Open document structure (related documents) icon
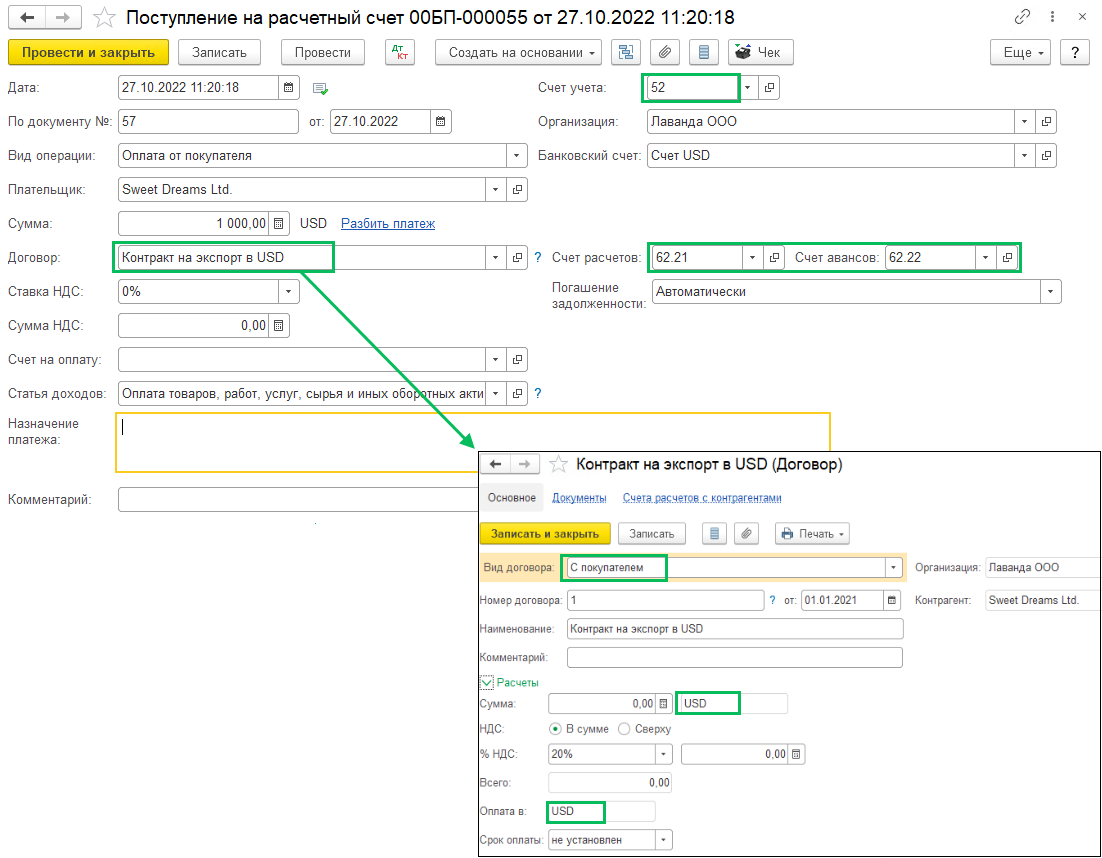 [x=625, y=52]
